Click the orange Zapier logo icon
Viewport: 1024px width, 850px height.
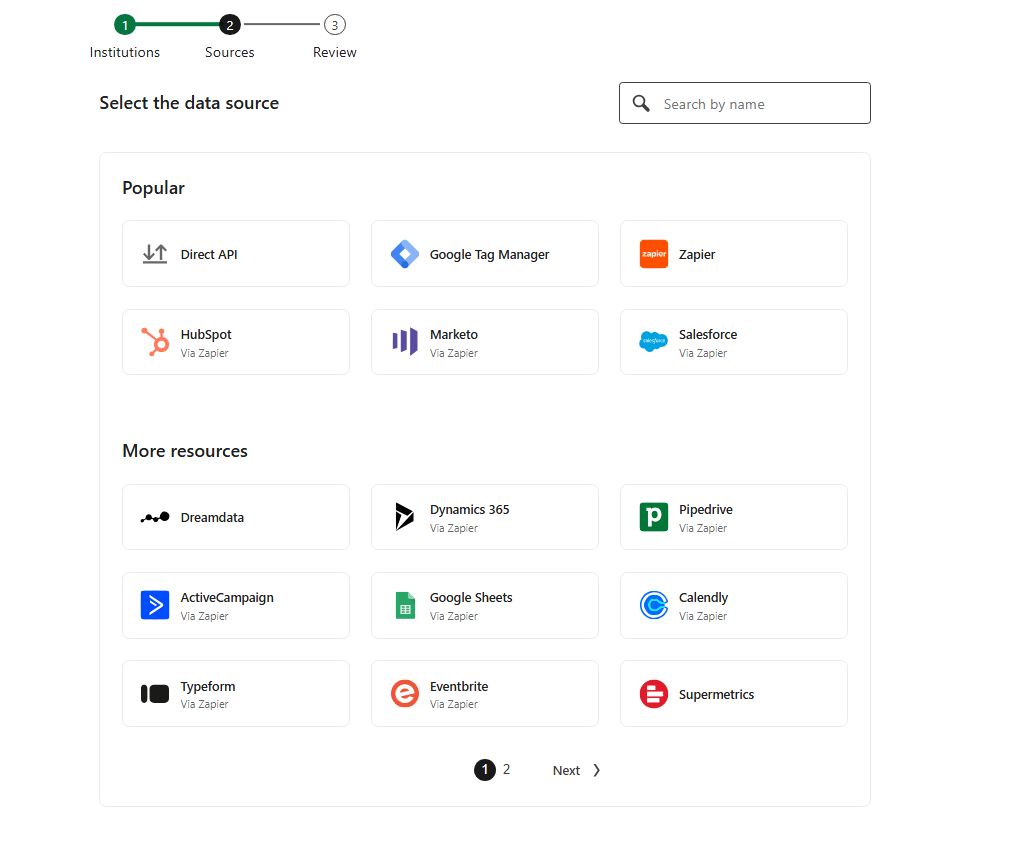click(x=654, y=254)
